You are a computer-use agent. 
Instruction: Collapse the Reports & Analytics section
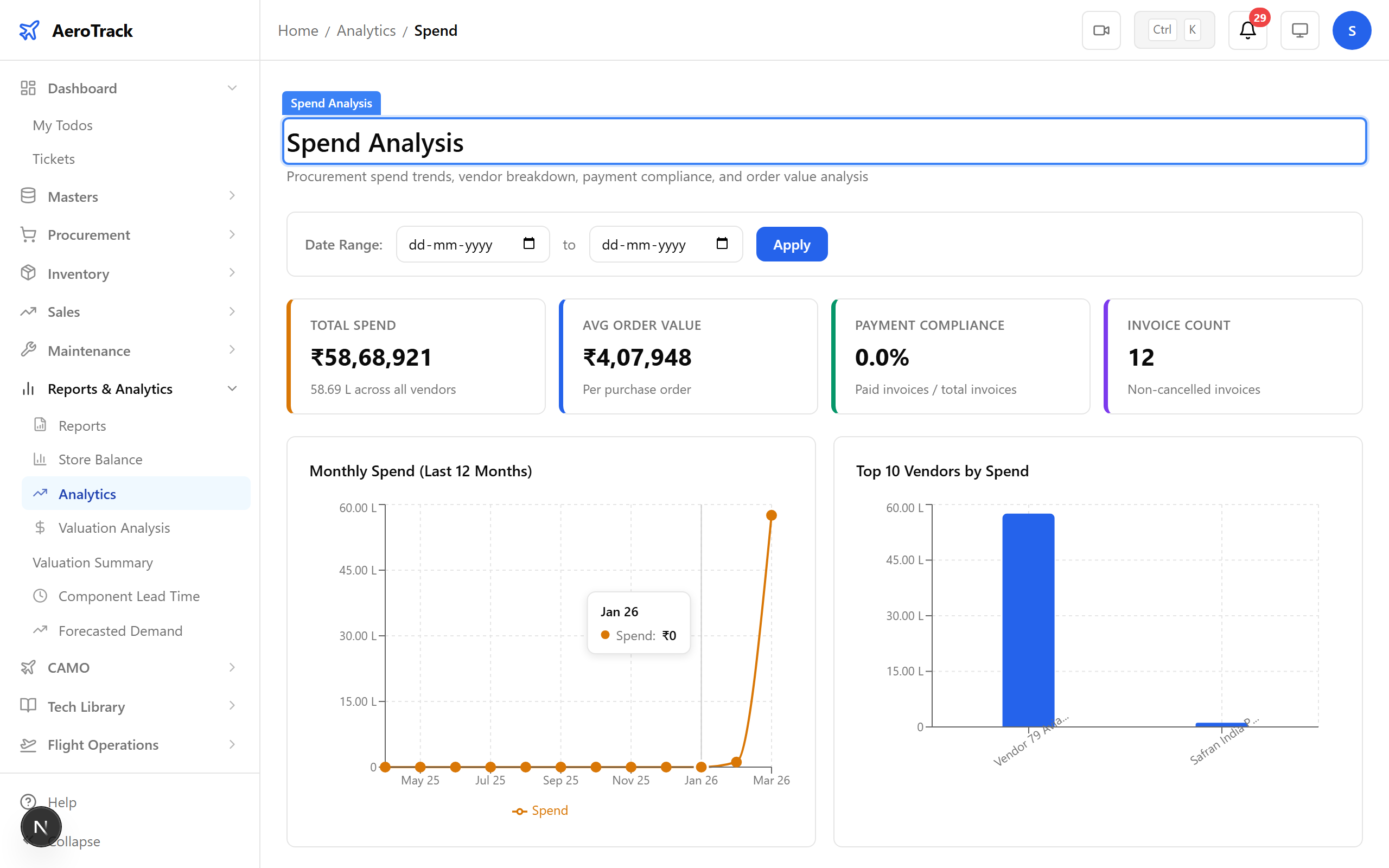pos(232,388)
